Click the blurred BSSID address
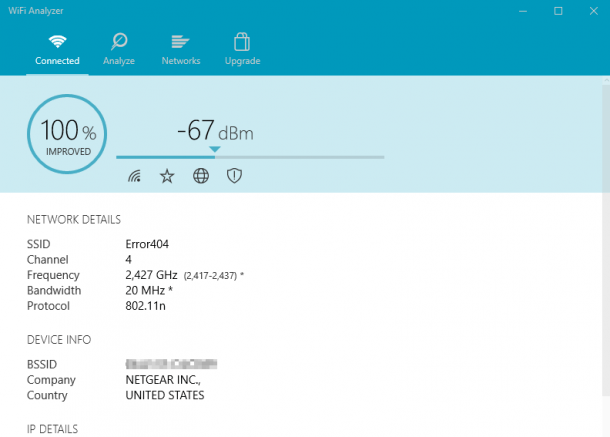 (x=172, y=364)
